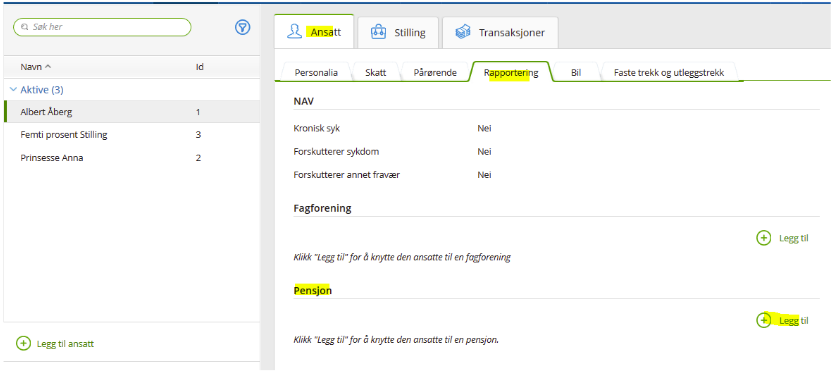This screenshot has height=373, width=834.
Task: Click the person icon on Ansatt tab
Action: pyautogui.click(x=294, y=32)
